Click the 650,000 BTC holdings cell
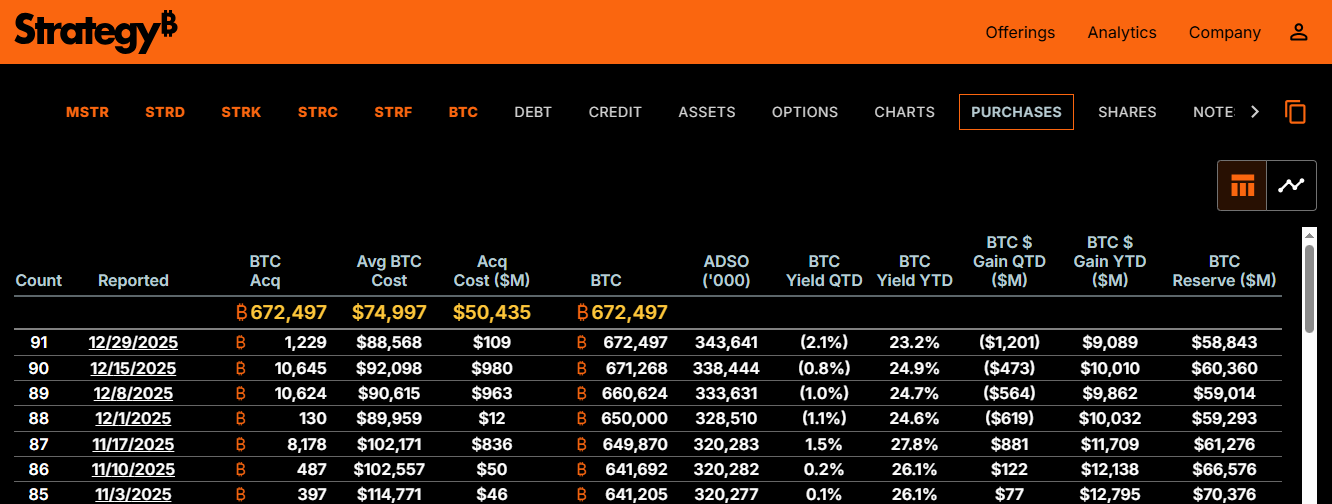1332x504 pixels. tap(634, 418)
